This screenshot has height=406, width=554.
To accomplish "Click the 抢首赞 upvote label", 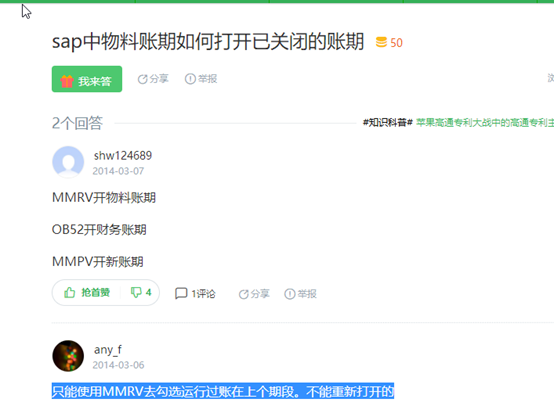I will 95,293.
